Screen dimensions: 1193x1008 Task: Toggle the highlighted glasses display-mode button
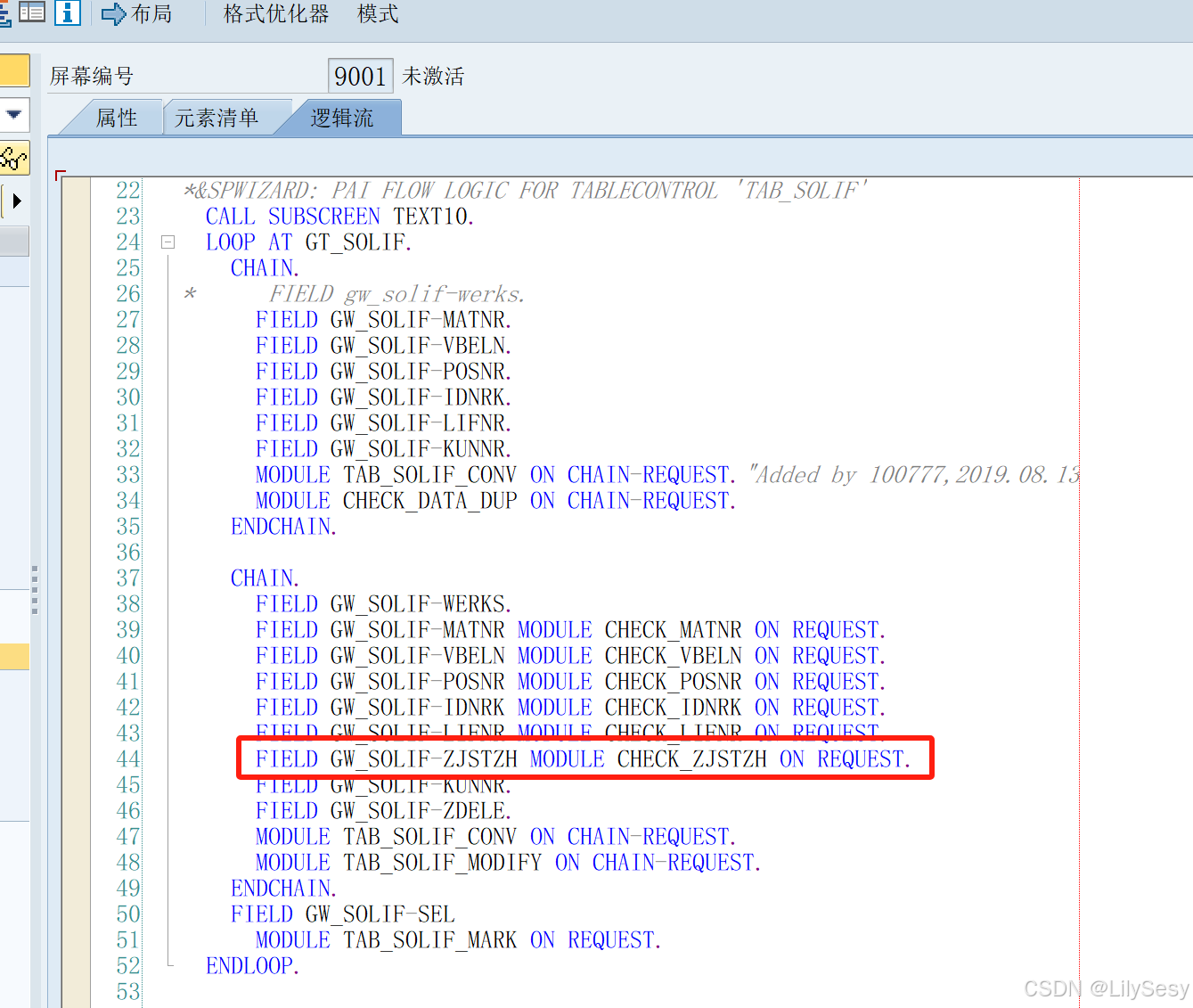(15, 158)
